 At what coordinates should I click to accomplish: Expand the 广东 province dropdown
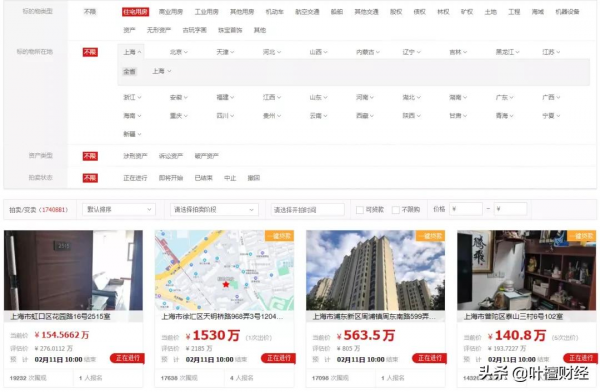tap(504, 98)
